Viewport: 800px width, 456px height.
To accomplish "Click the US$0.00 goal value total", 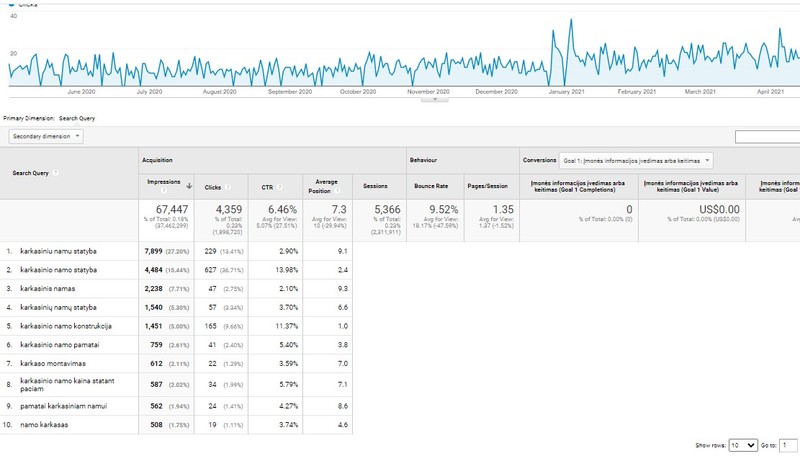I will (719, 210).
